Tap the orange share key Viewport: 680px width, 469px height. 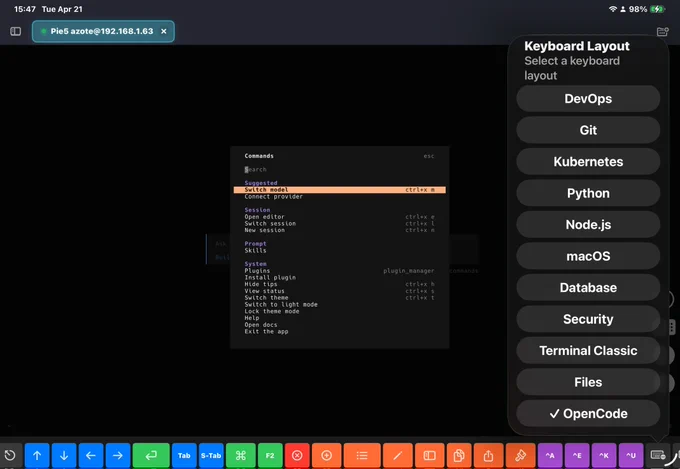tap(488, 456)
